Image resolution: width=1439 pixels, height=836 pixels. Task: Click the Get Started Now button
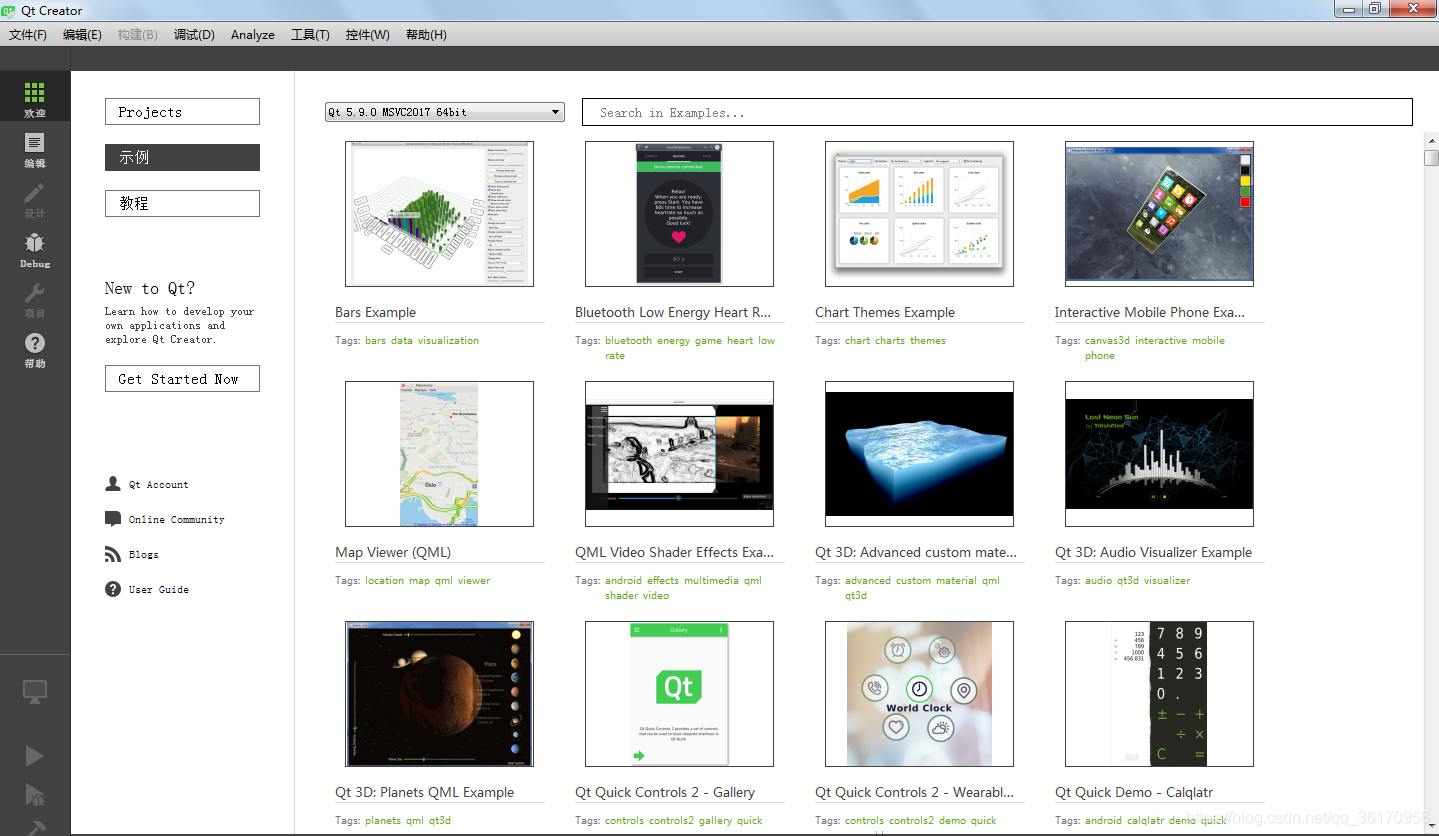tap(182, 379)
